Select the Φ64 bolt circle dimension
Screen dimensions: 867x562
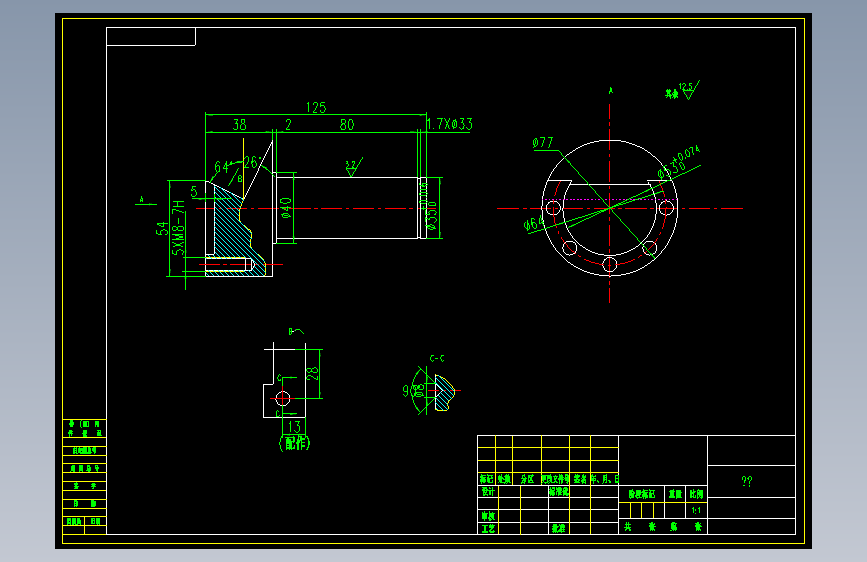[x=532, y=223]
